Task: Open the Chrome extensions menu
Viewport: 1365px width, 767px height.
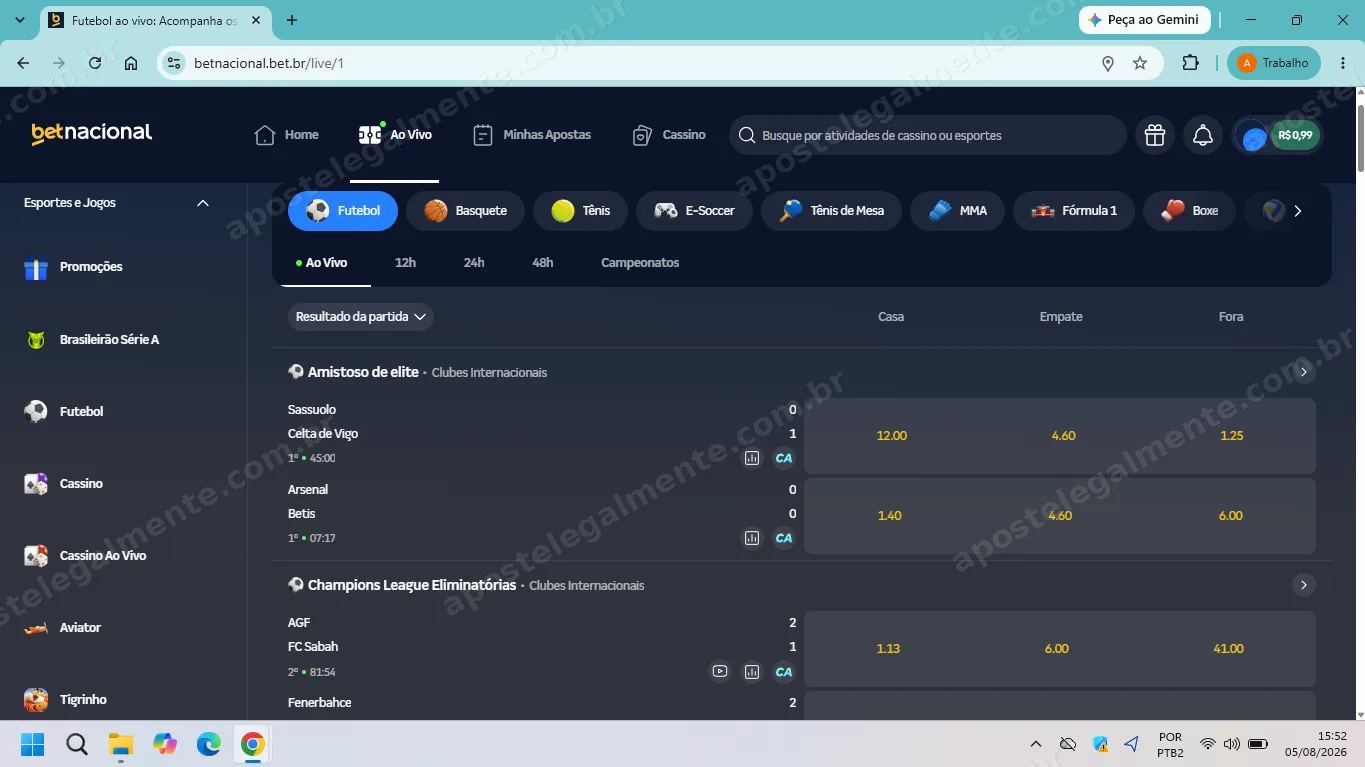Action: [1190, 63]
